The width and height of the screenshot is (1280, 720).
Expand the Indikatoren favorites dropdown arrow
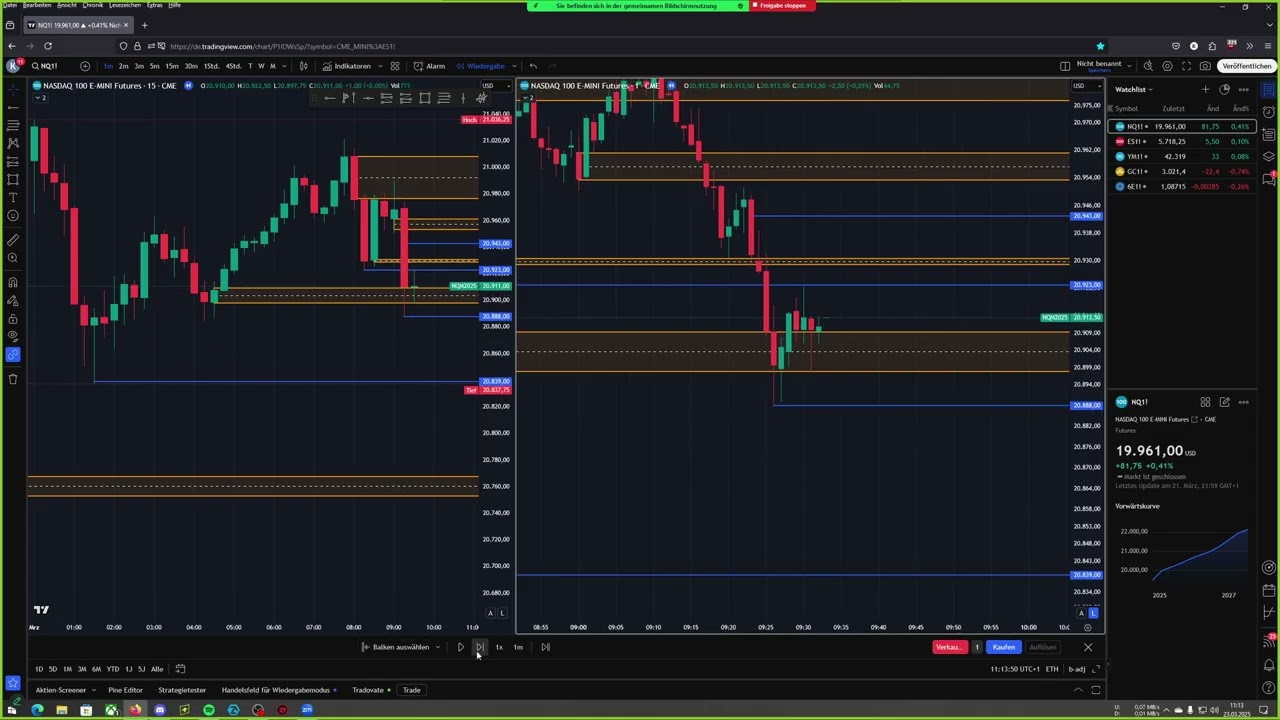pos(380,66)
